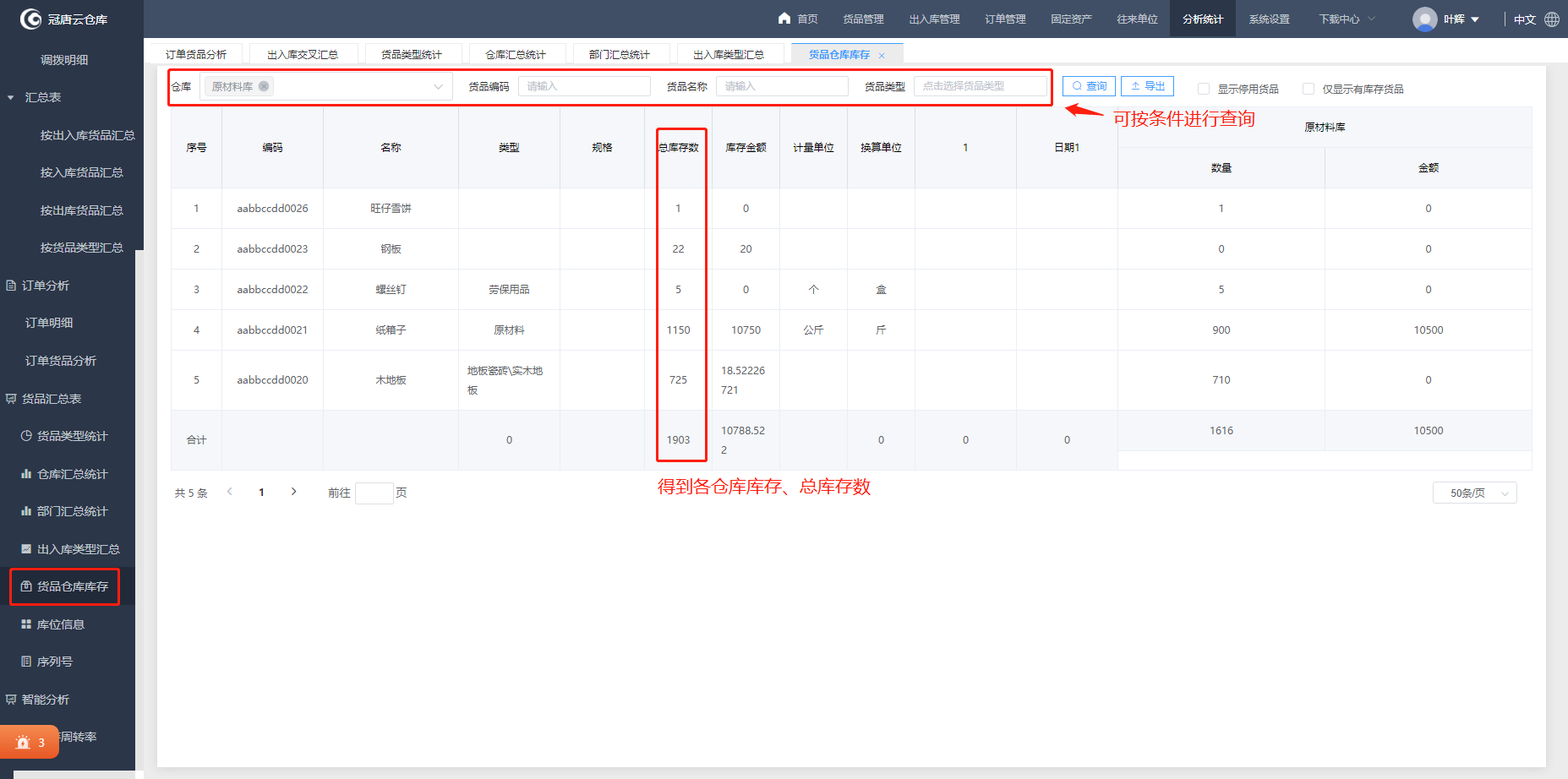Go to 首页 home icon
Image resolution: width=1568 pixels, height=779 pixels.
(784, 19)
